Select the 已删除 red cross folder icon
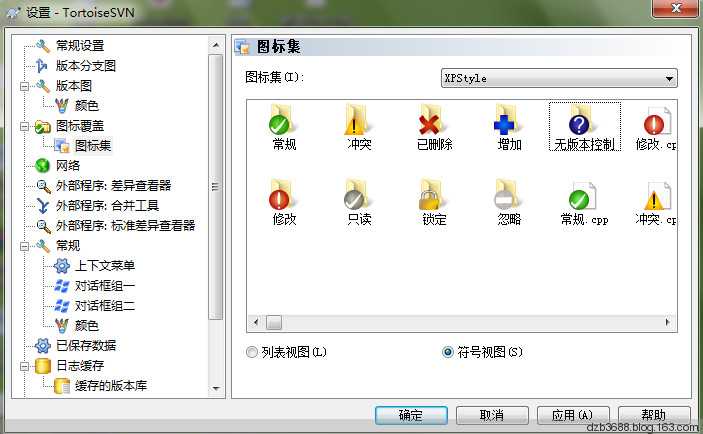This screenshot has height=434, width=703. 432,119
